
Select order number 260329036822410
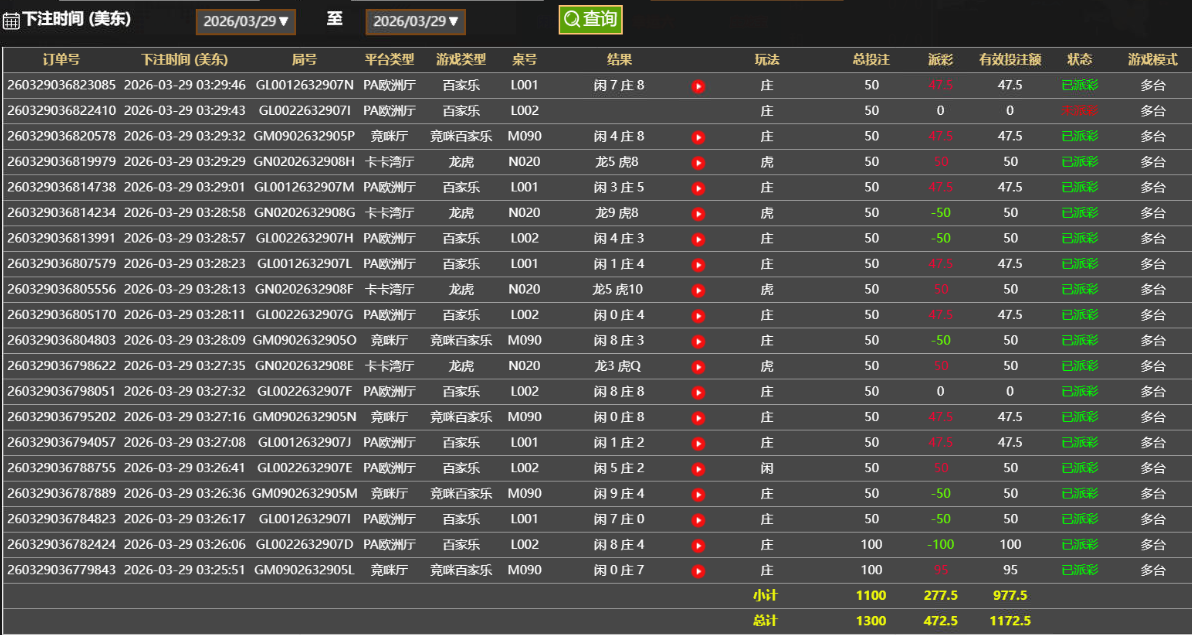(61, 111)
